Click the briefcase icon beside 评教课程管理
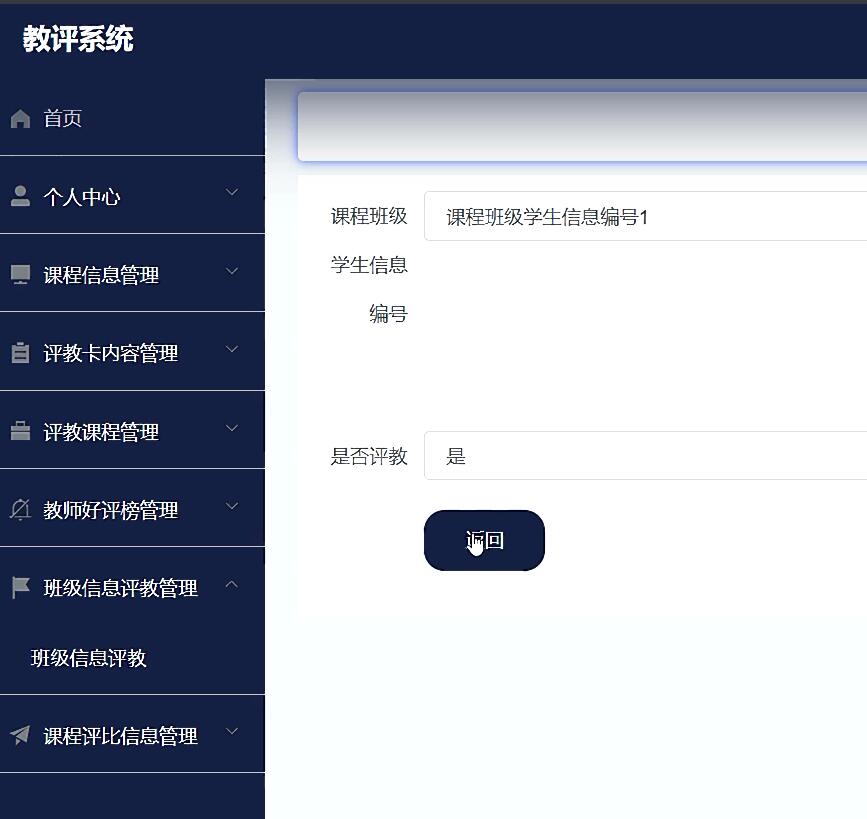The image size is (867, 819). coord(20,430)
